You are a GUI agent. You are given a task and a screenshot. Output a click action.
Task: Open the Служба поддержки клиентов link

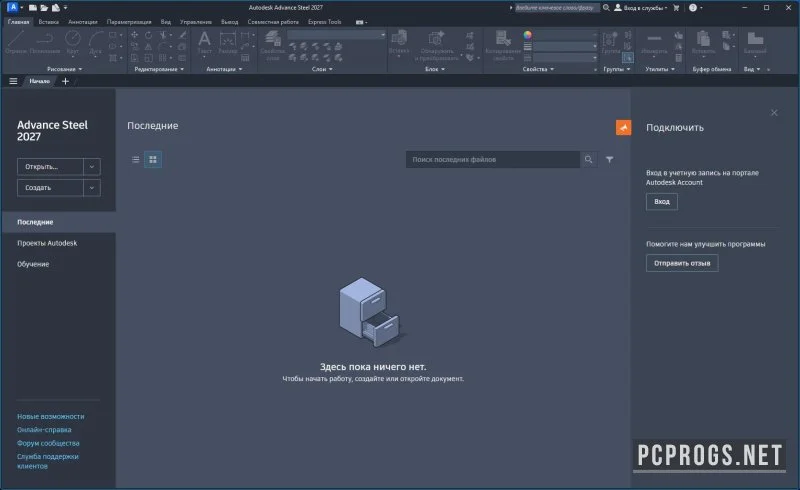click(x=47, y=461)
